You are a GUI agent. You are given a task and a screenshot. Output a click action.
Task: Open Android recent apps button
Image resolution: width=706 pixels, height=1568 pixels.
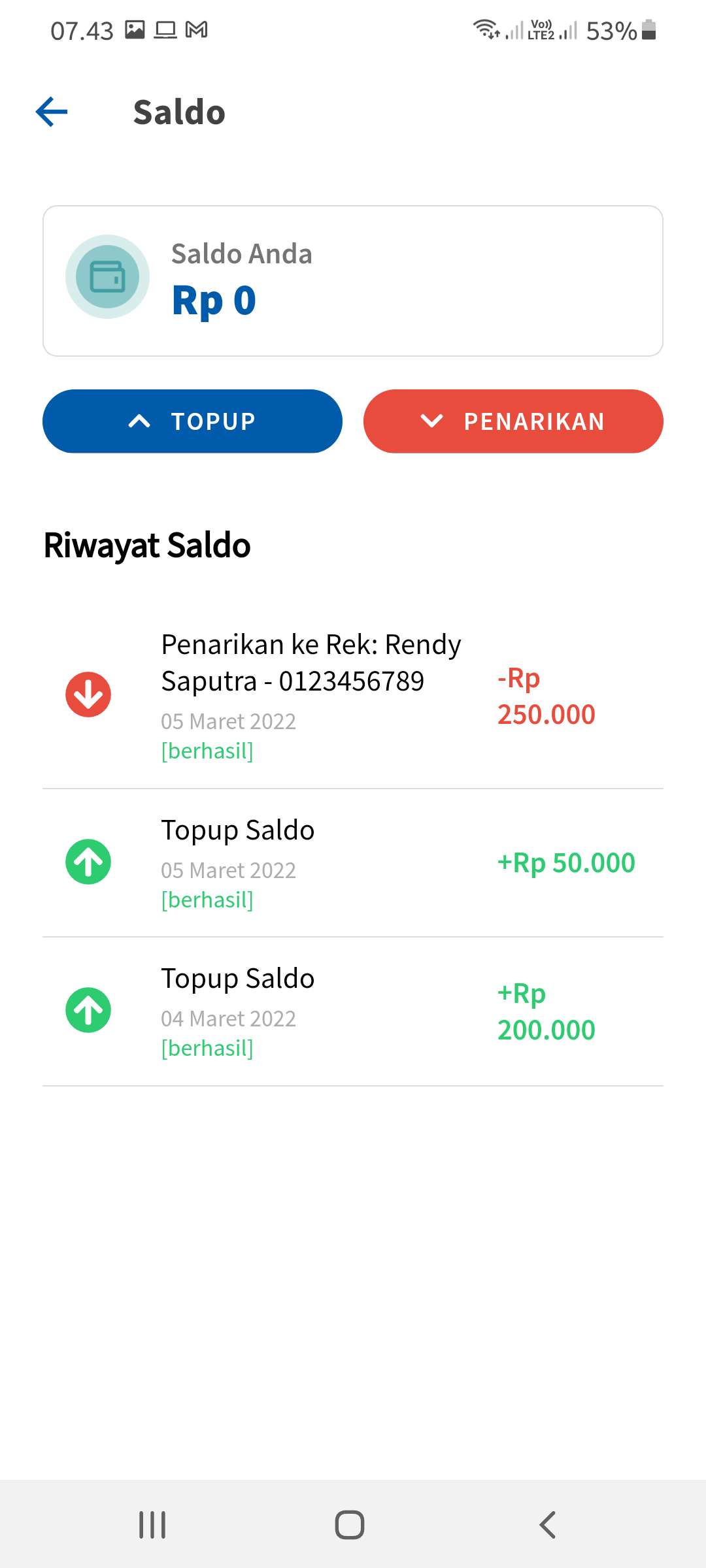coord(152,1525)
